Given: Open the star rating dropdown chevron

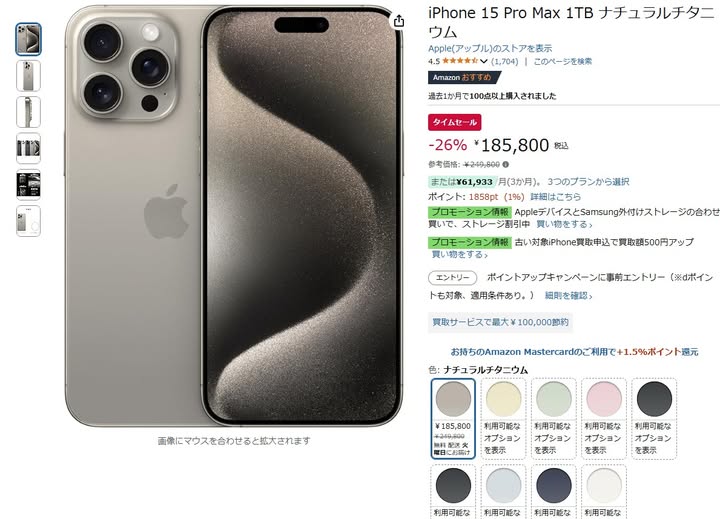Looking at the screenshot, I should (x=484, y=61).
